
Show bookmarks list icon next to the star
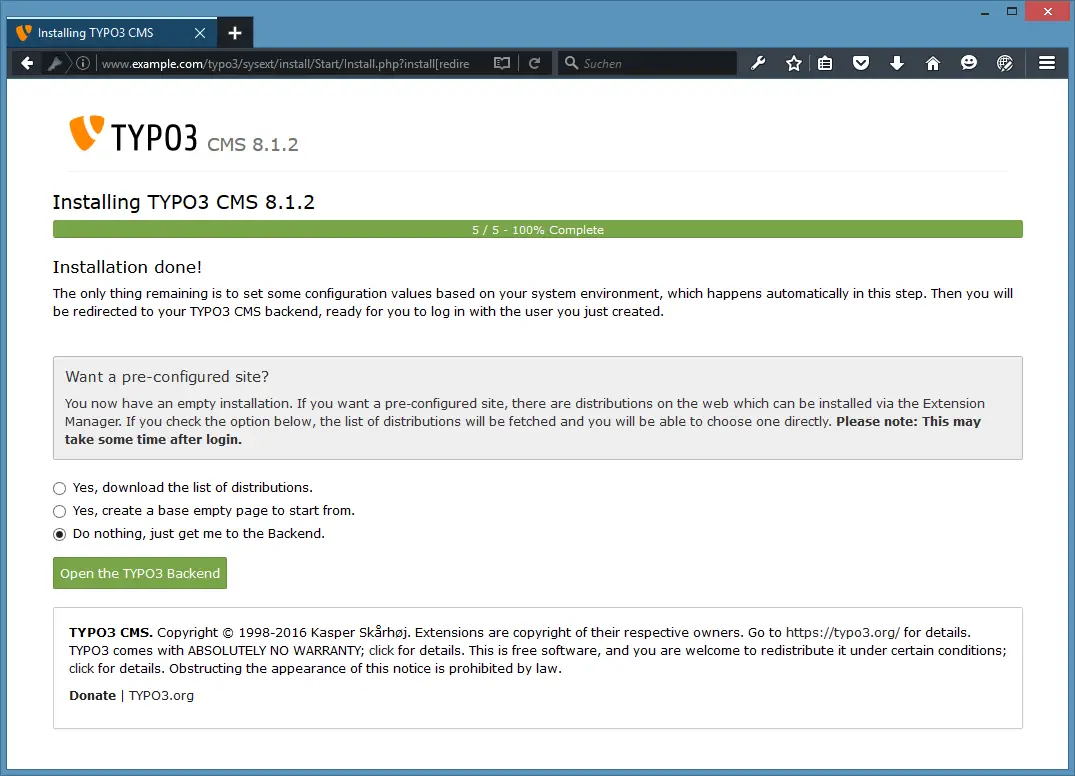[x=825, y=64]
